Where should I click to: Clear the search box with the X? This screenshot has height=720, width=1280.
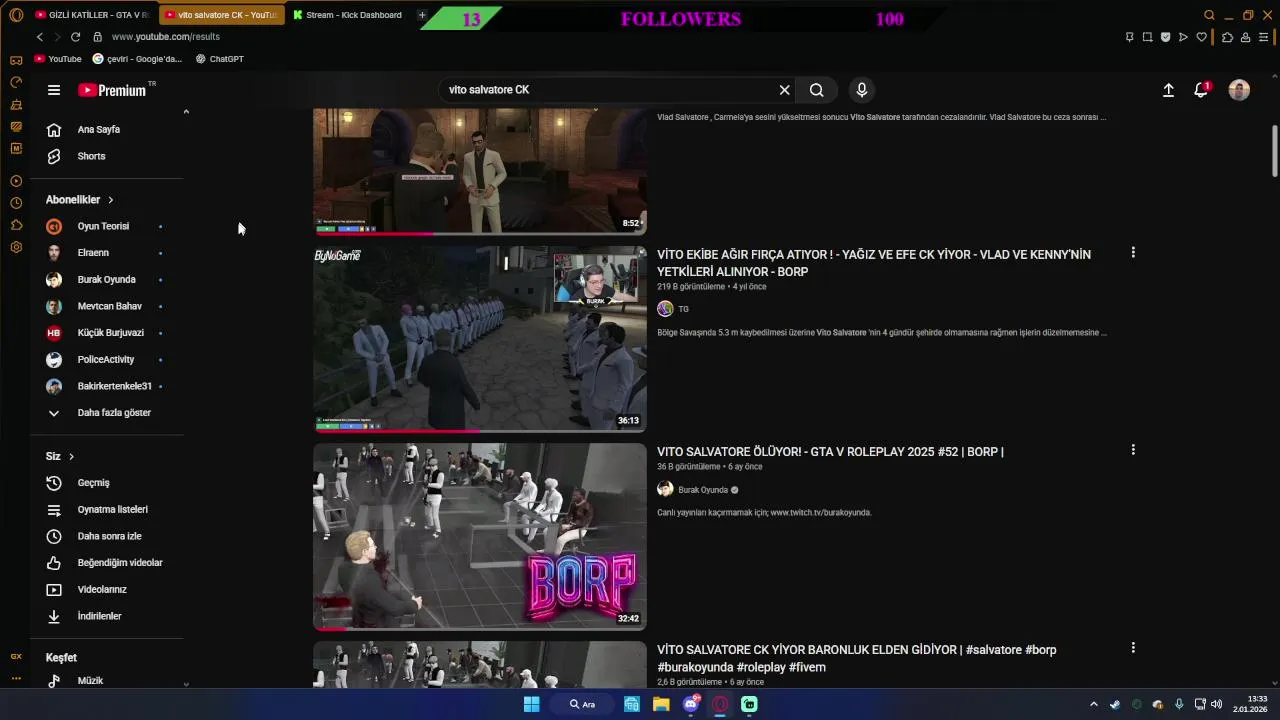coord(784,90)
